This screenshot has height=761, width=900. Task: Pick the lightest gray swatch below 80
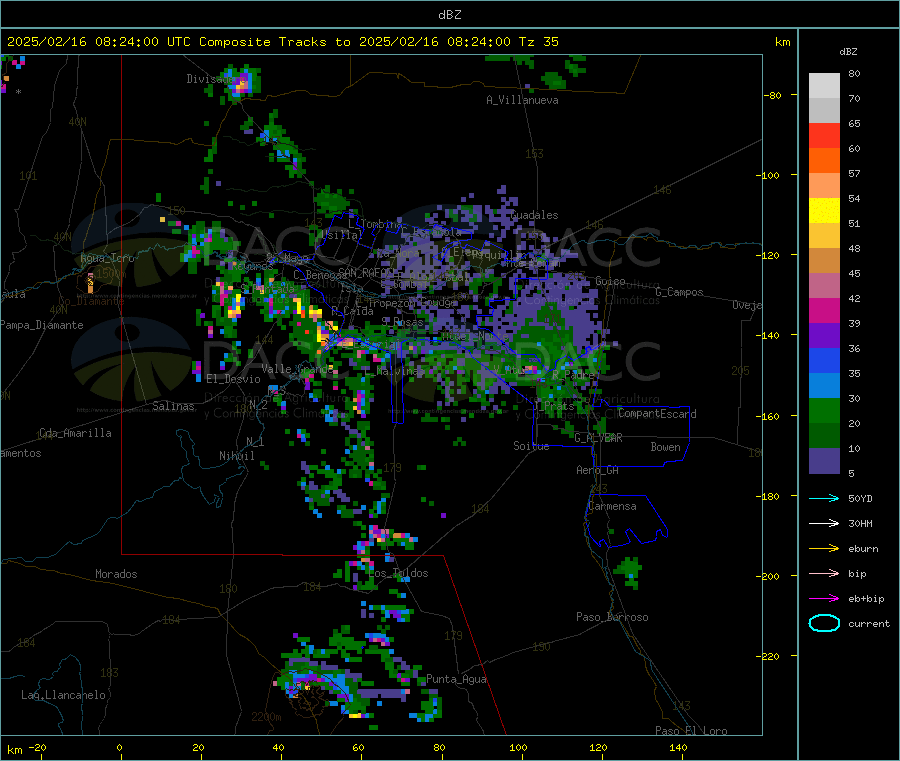[824, 86]
